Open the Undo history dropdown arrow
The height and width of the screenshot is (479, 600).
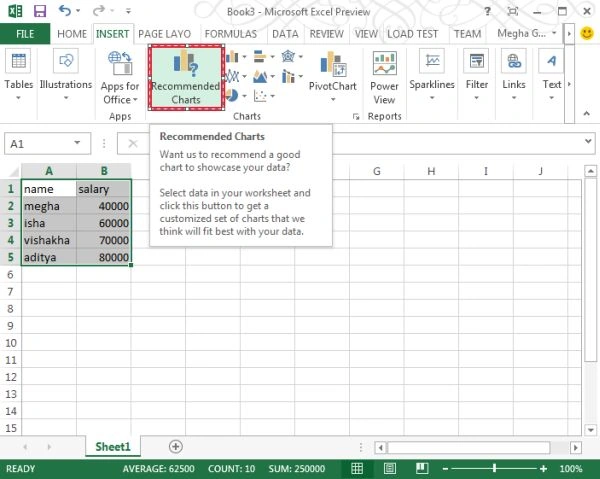coord(78,11)
